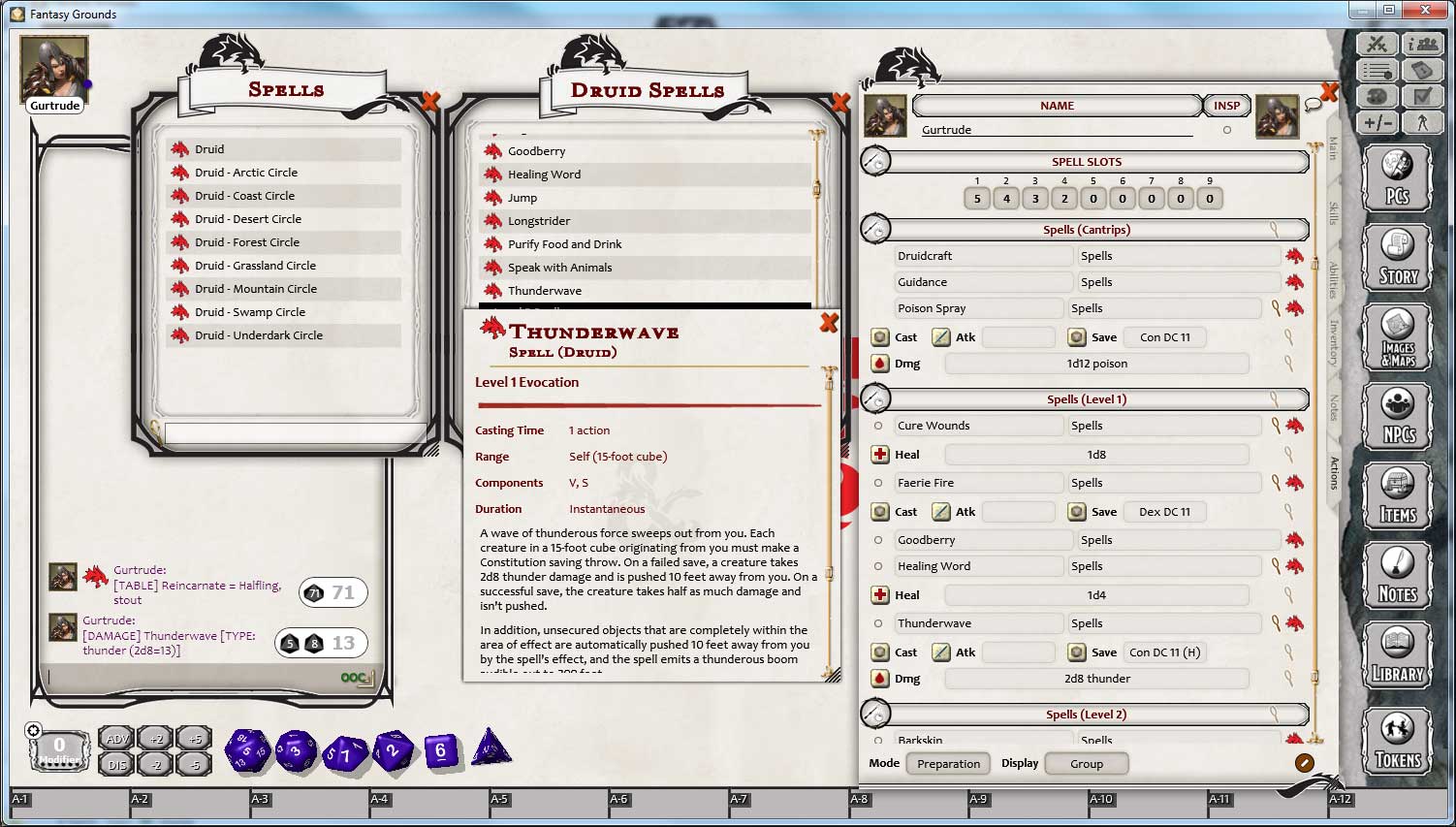Image resolution: width=1456 pixels, height=827 pixels.
Task: Open Images & Maps from sidebar
Action: 1397,337
